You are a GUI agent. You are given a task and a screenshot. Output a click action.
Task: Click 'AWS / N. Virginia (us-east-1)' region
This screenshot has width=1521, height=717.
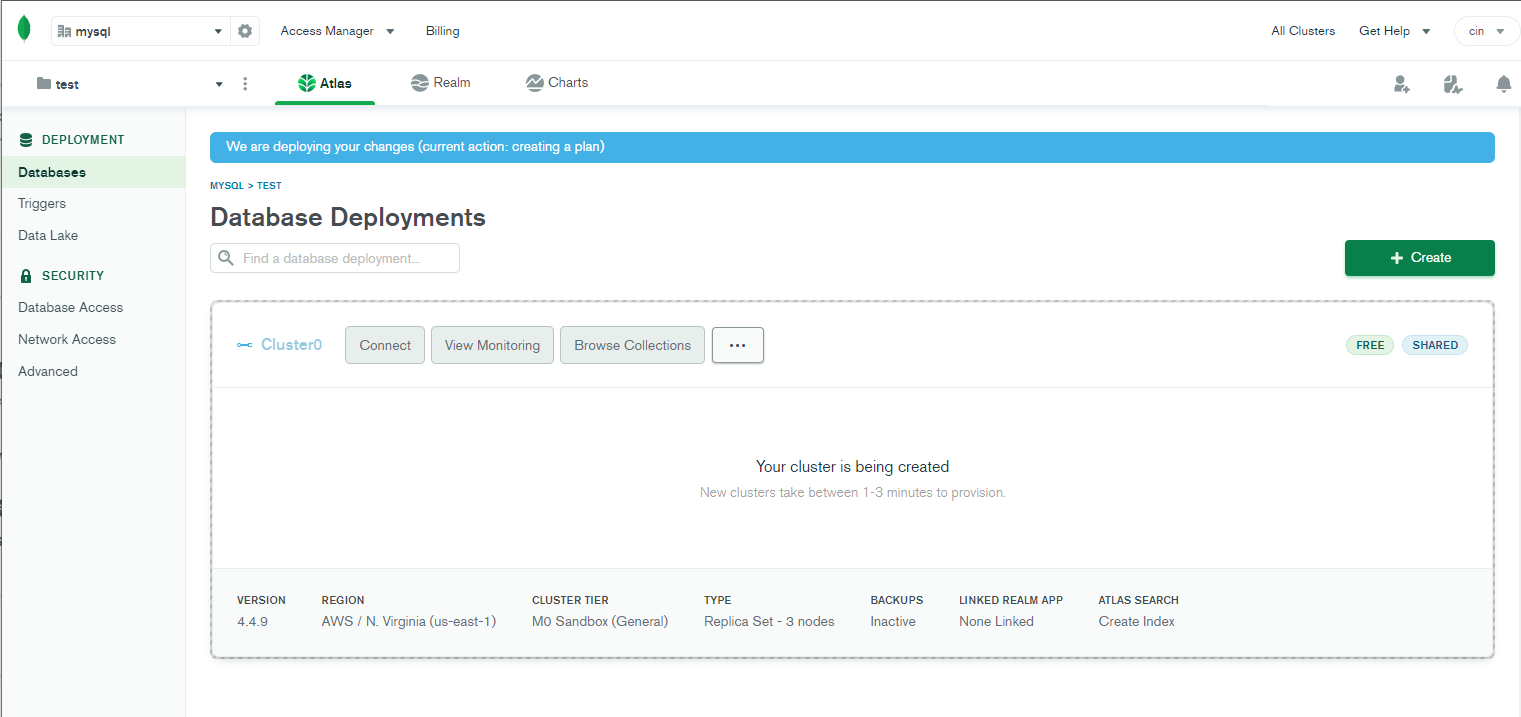(x=409, y=621)
